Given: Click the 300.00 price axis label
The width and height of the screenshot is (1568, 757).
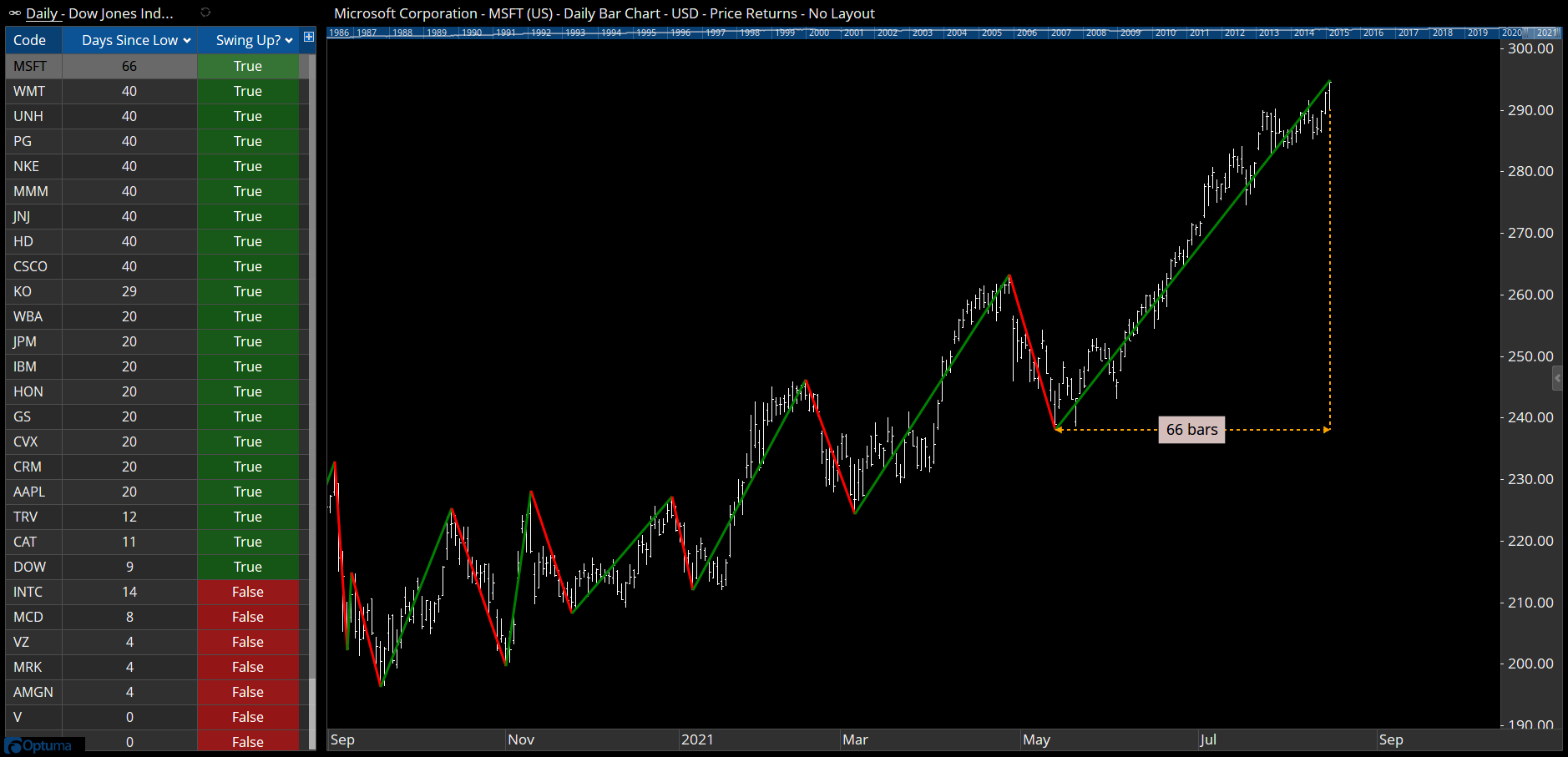Looking at the screenshot, I should [1530, 48].
